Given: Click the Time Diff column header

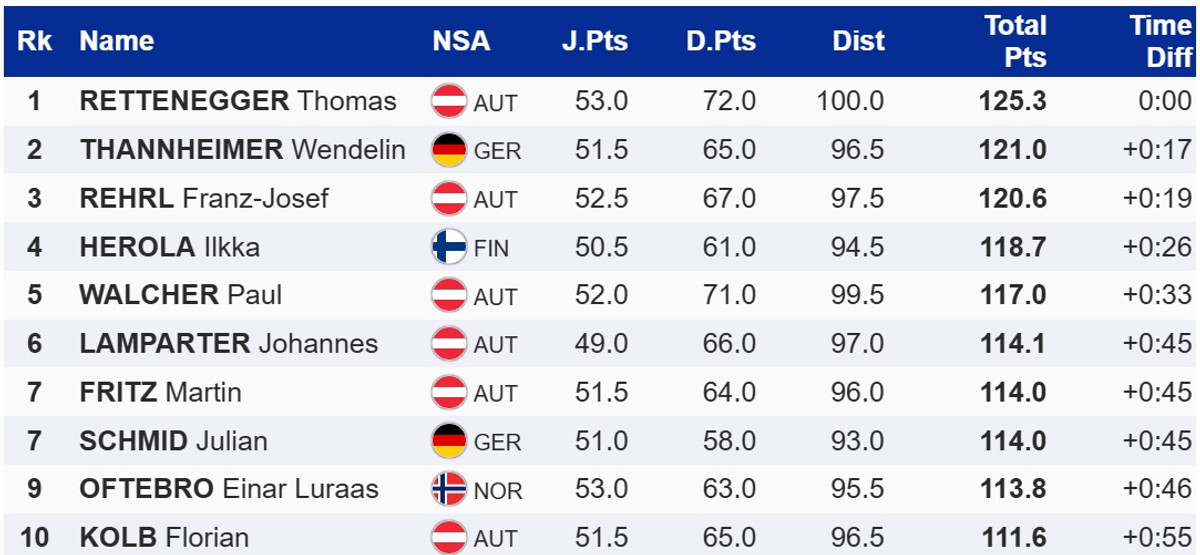Looking at the screenshot, I should [x=1160, y=41].
